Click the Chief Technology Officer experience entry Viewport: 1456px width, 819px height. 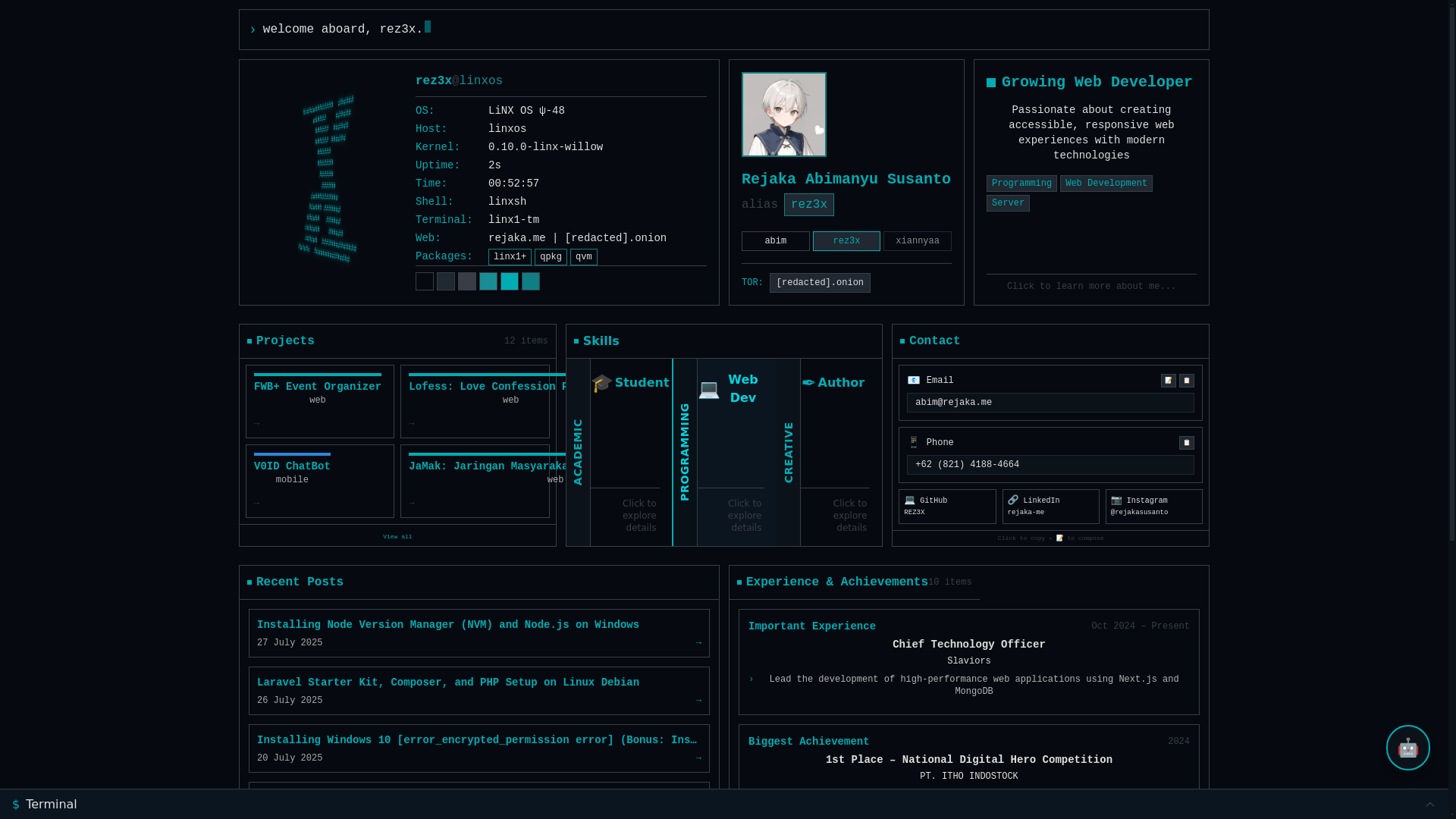[x=969, y=662]
